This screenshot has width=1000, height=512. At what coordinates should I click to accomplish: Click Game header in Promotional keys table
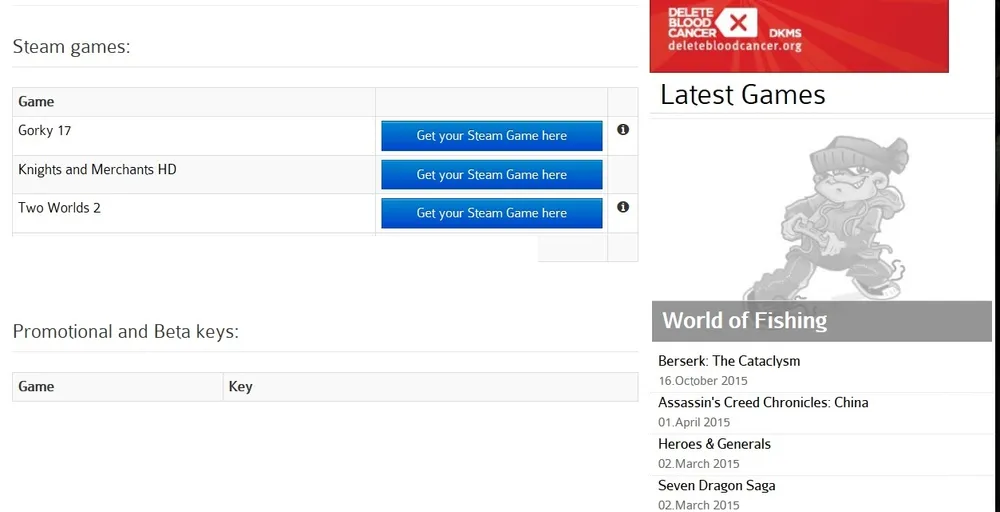pos(36,387)
